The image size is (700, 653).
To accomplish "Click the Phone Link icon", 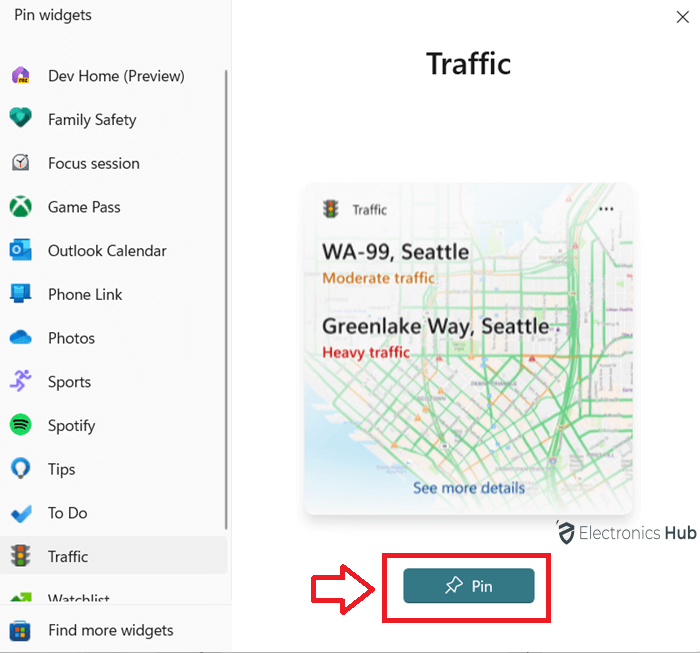I will (21, 294).
